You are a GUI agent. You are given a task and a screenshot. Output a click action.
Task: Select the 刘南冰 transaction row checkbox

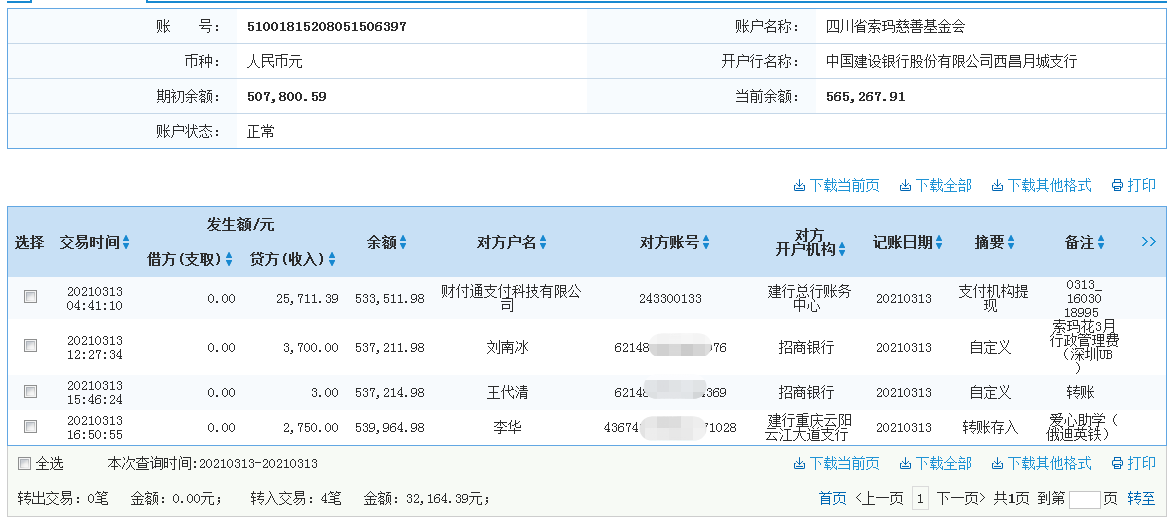pyautogui.click(x=30, y=346)
